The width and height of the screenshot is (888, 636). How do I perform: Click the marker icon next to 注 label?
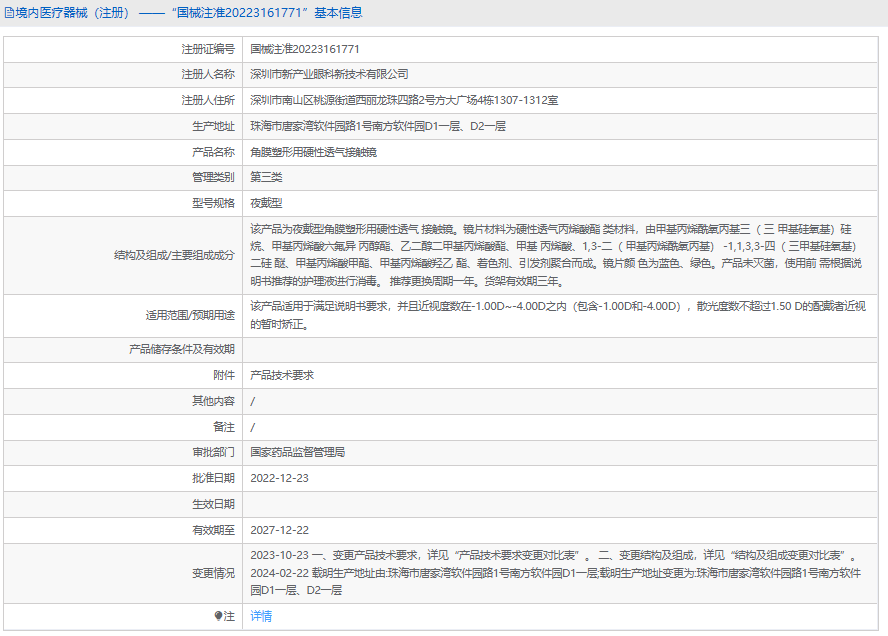219,617
